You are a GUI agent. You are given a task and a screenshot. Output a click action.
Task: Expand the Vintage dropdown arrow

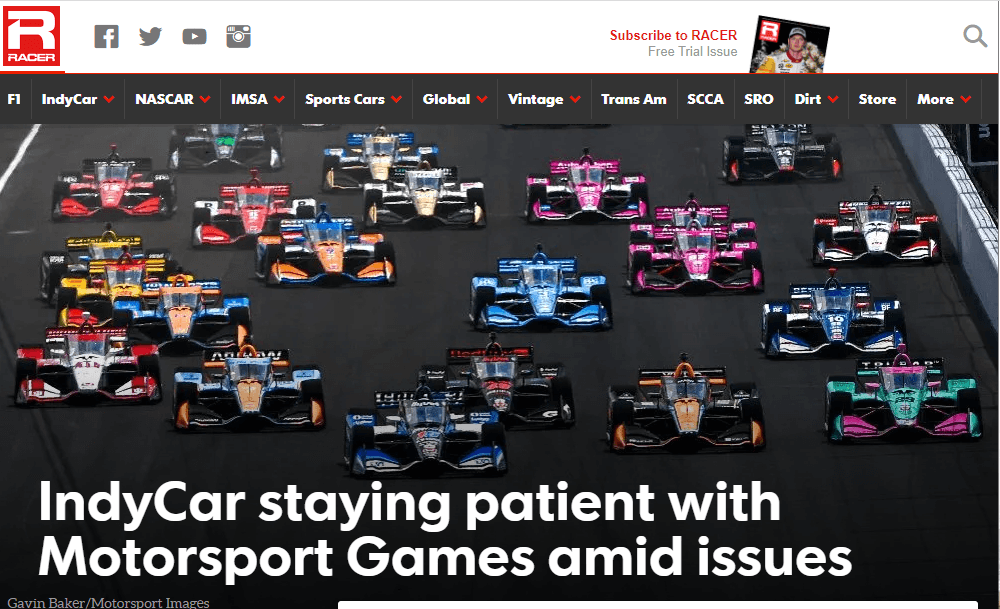[575, 99]
